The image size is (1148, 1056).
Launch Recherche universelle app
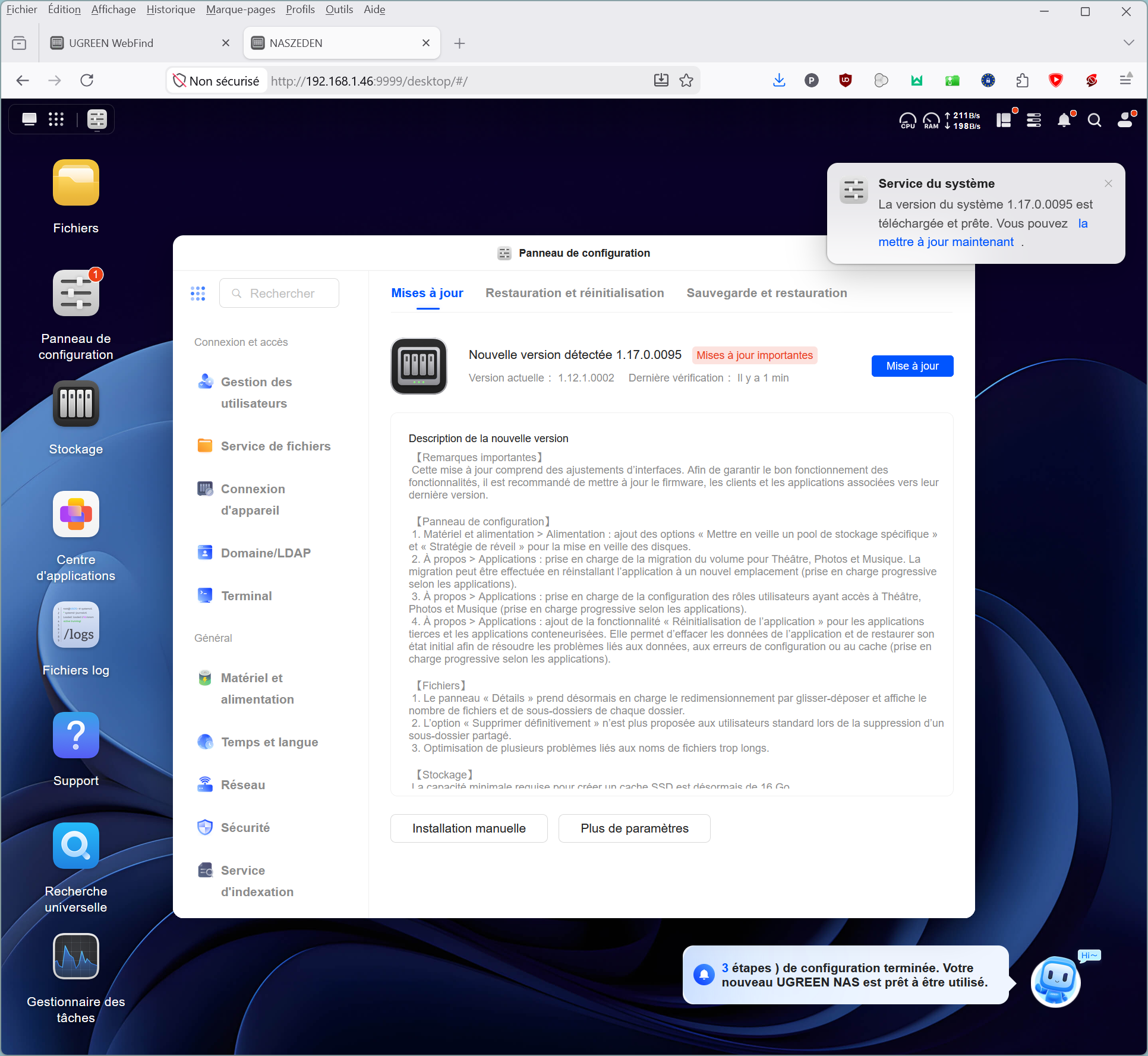(76, 846)
